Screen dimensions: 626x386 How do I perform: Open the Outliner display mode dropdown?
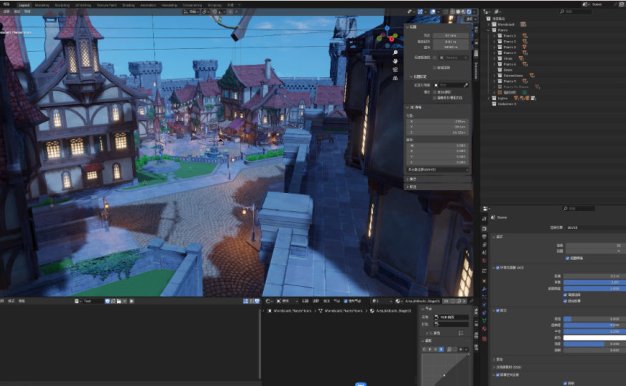pos(498,12)
